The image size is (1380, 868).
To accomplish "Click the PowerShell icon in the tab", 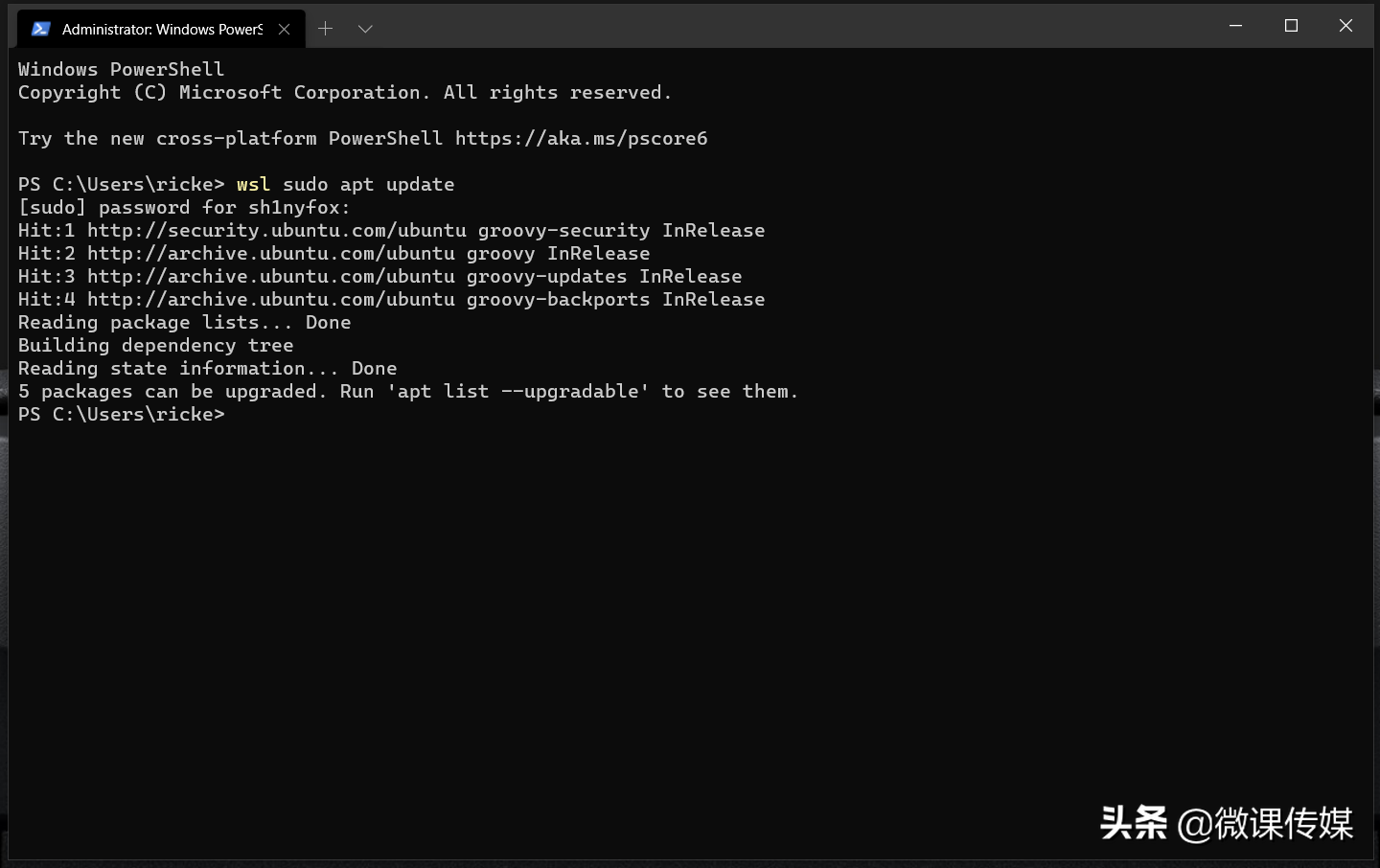I will (x=40, y=29).
